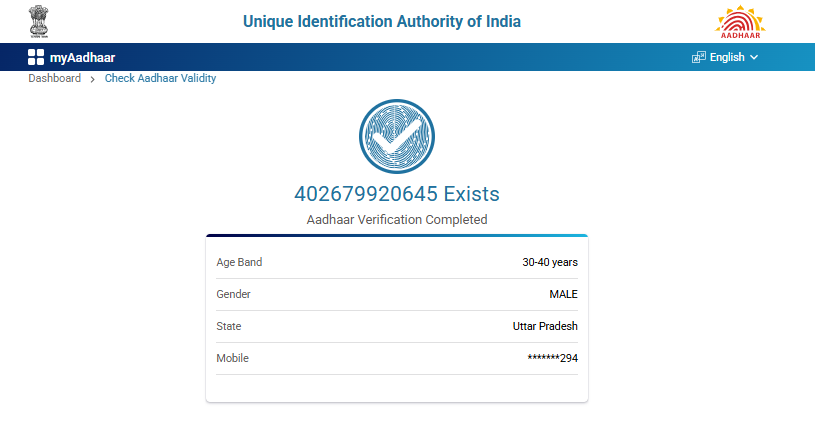
Task: Select the masked mobile number ending 294
Action: [552, 358]
